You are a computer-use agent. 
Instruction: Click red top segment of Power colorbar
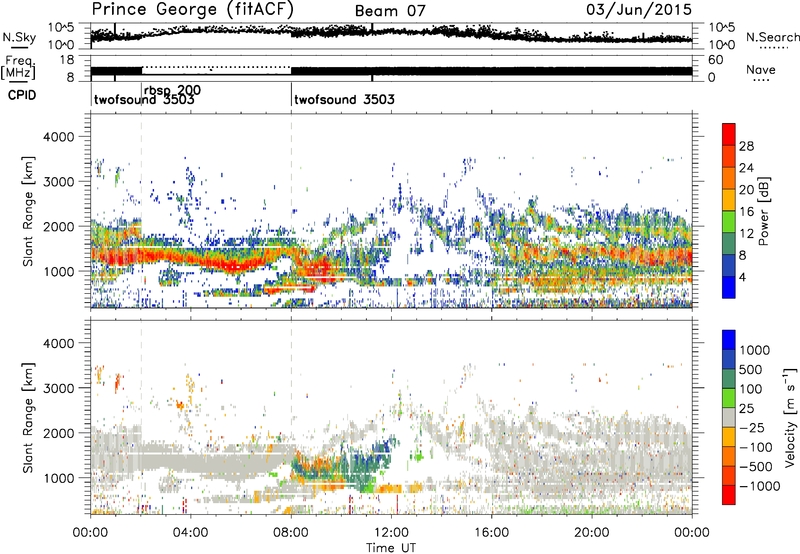coord(729,134)
